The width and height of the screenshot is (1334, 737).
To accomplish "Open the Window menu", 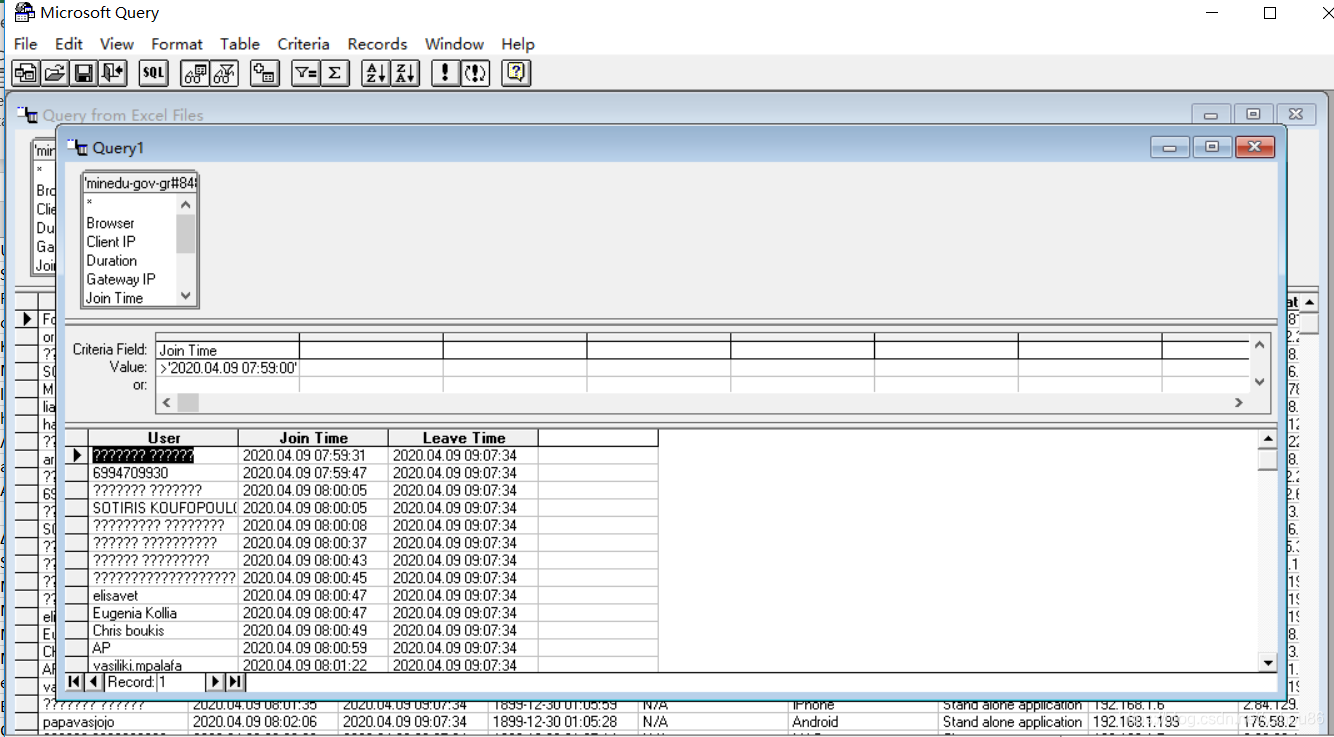I will [x=454, y=44].
